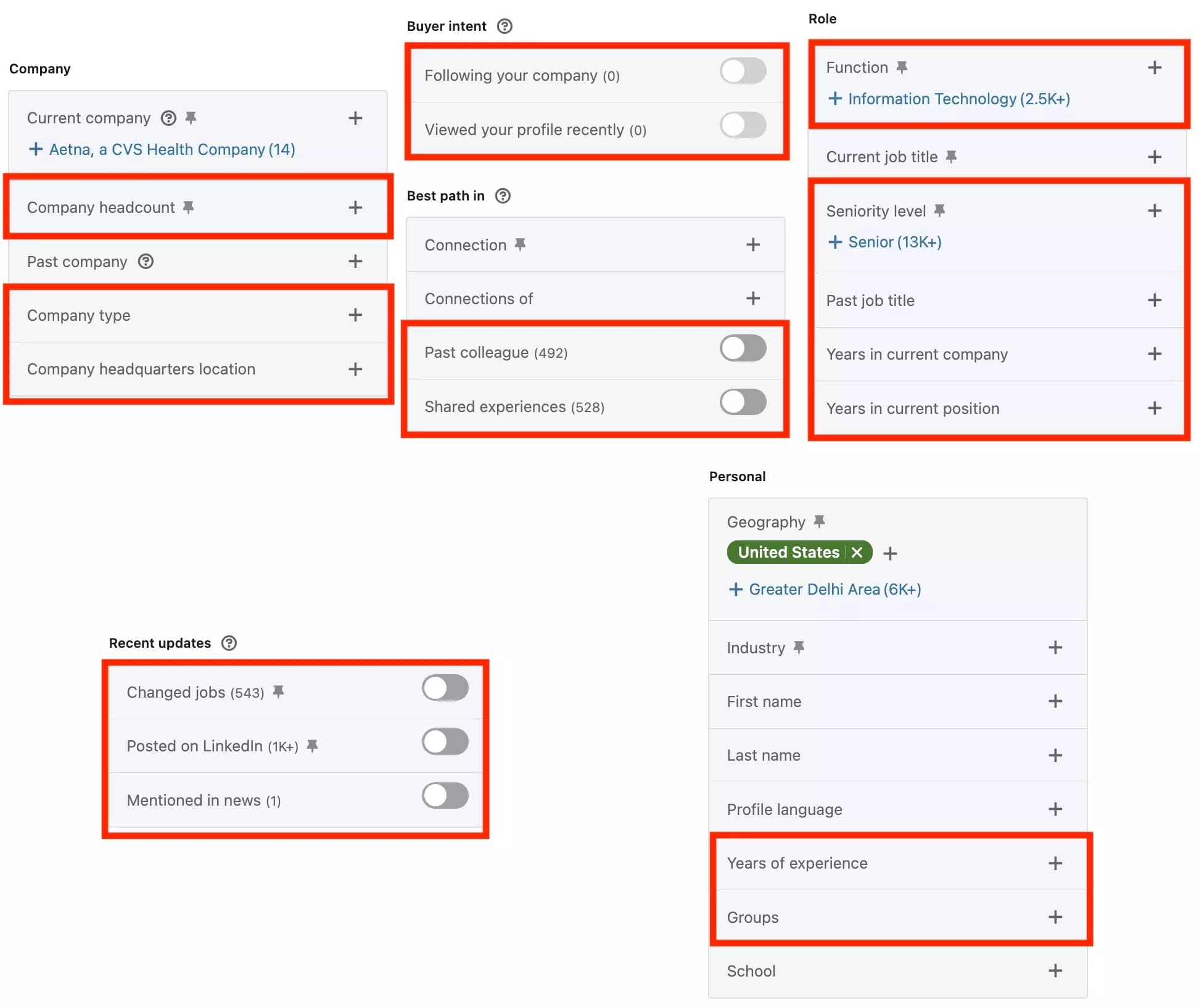
Task: Click the pin icon next to Company headcount
Action: [x=190, y=207]
